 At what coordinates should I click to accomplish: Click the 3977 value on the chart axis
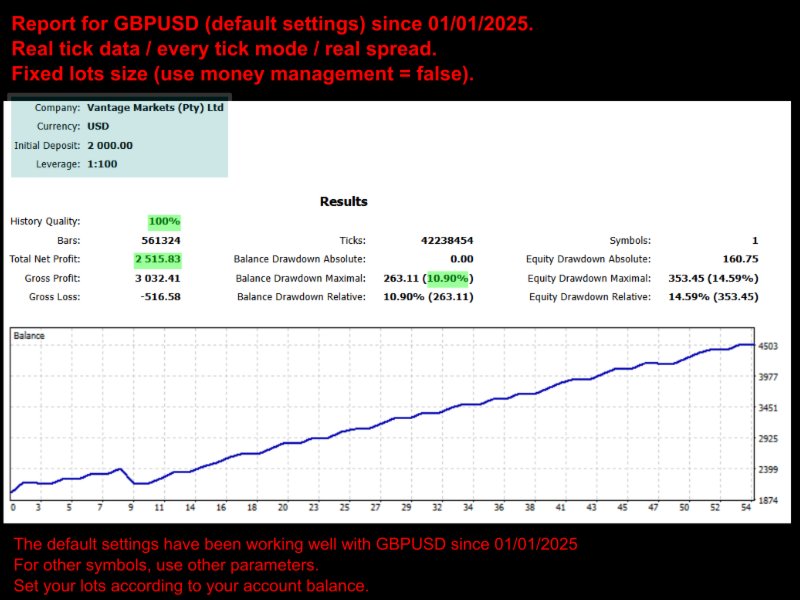click(768, 377)
